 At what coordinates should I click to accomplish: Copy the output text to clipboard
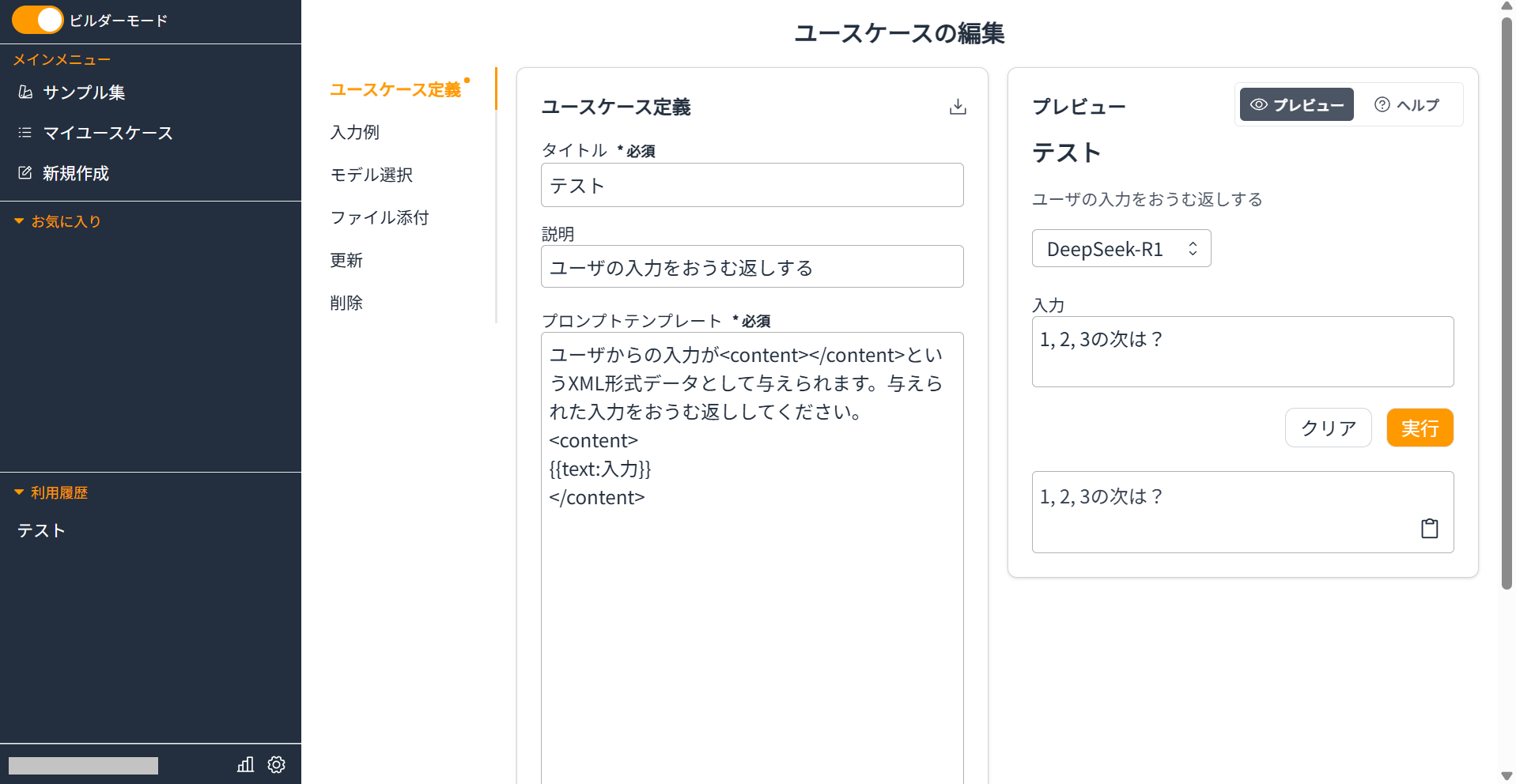pos(1429,528)
